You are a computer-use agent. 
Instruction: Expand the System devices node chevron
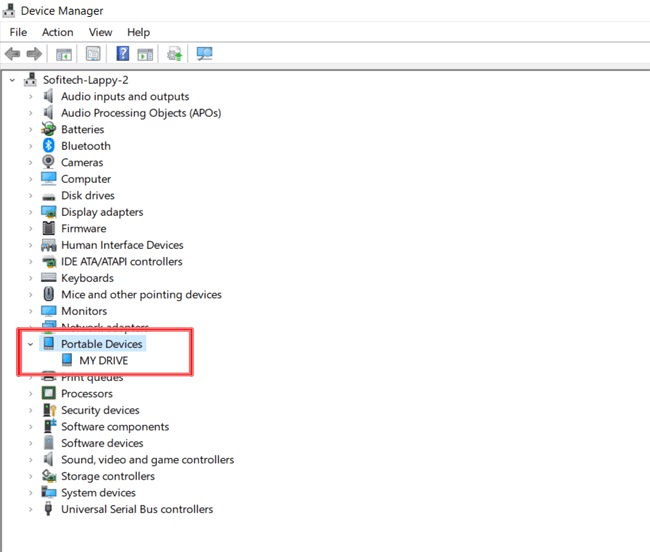click(x=30, y=493)
